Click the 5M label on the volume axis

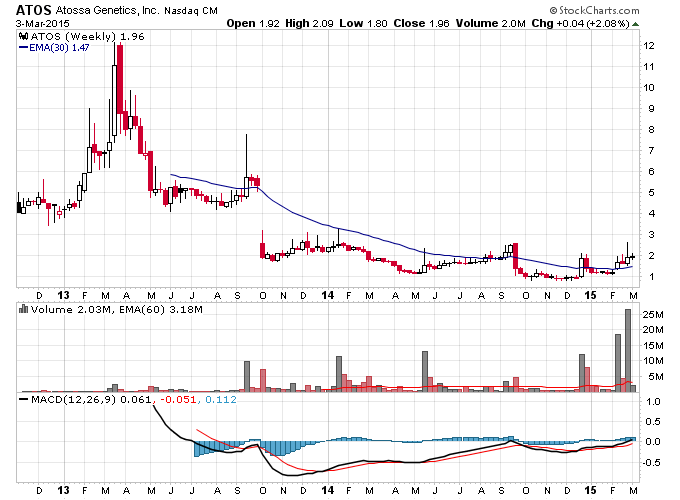[x=656, y=376]
